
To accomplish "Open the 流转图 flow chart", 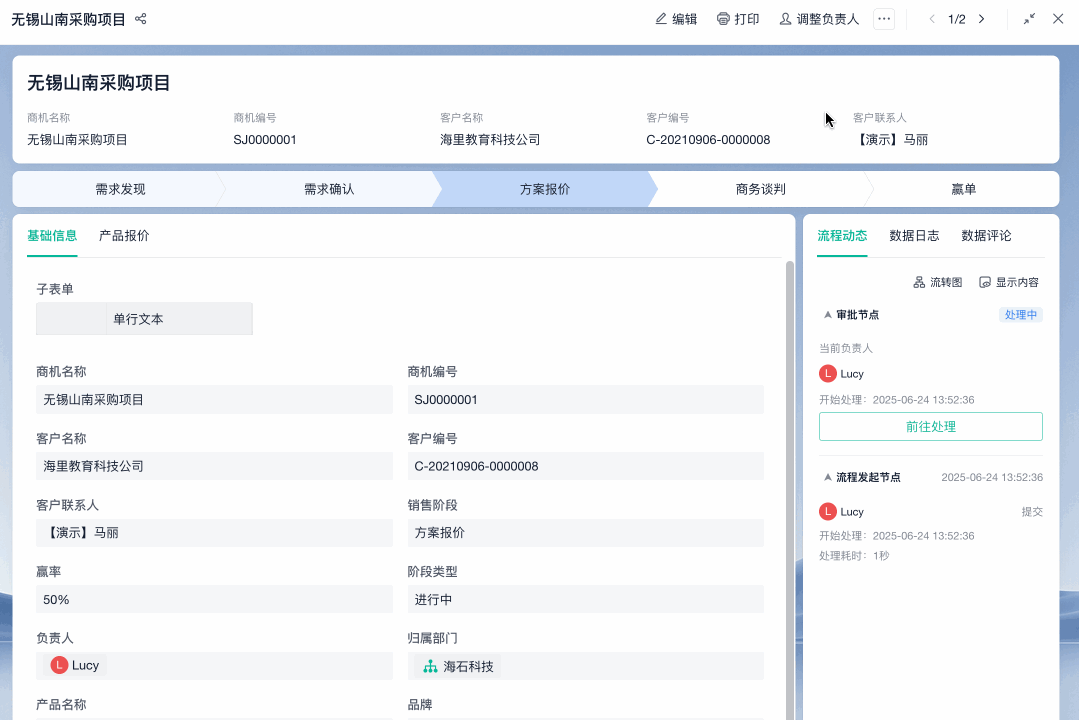I will (x=937, y=282).
